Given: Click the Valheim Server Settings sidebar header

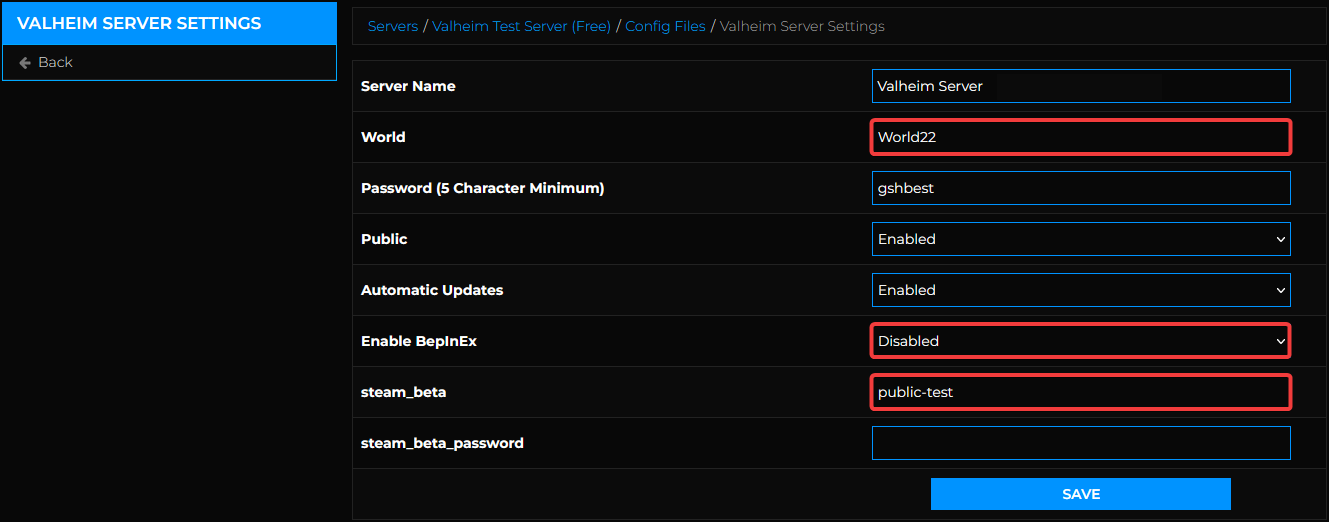Looking at the screenshot, I should click(x=139, y=23).
